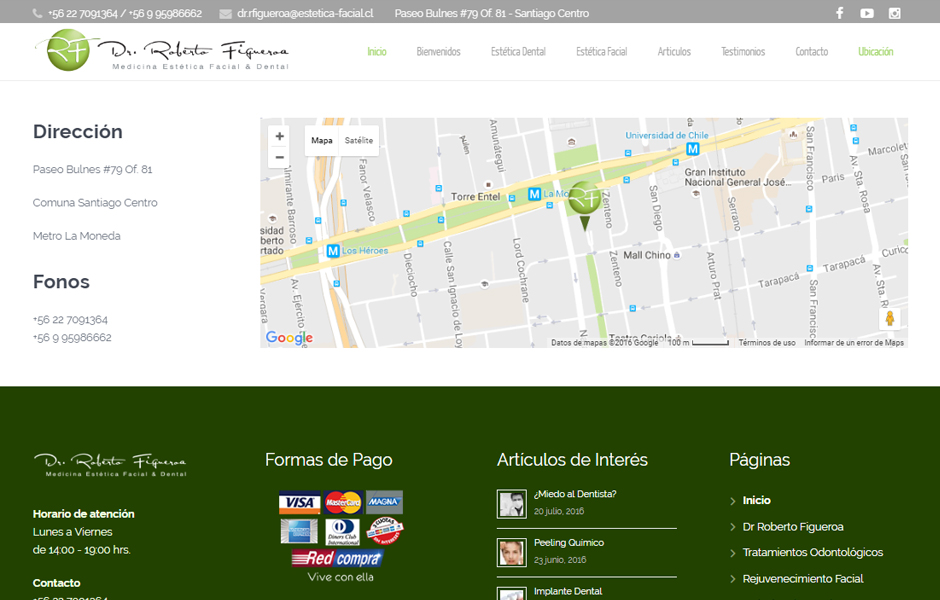Open Rejuvenecimiento Facial footer link

803,578
